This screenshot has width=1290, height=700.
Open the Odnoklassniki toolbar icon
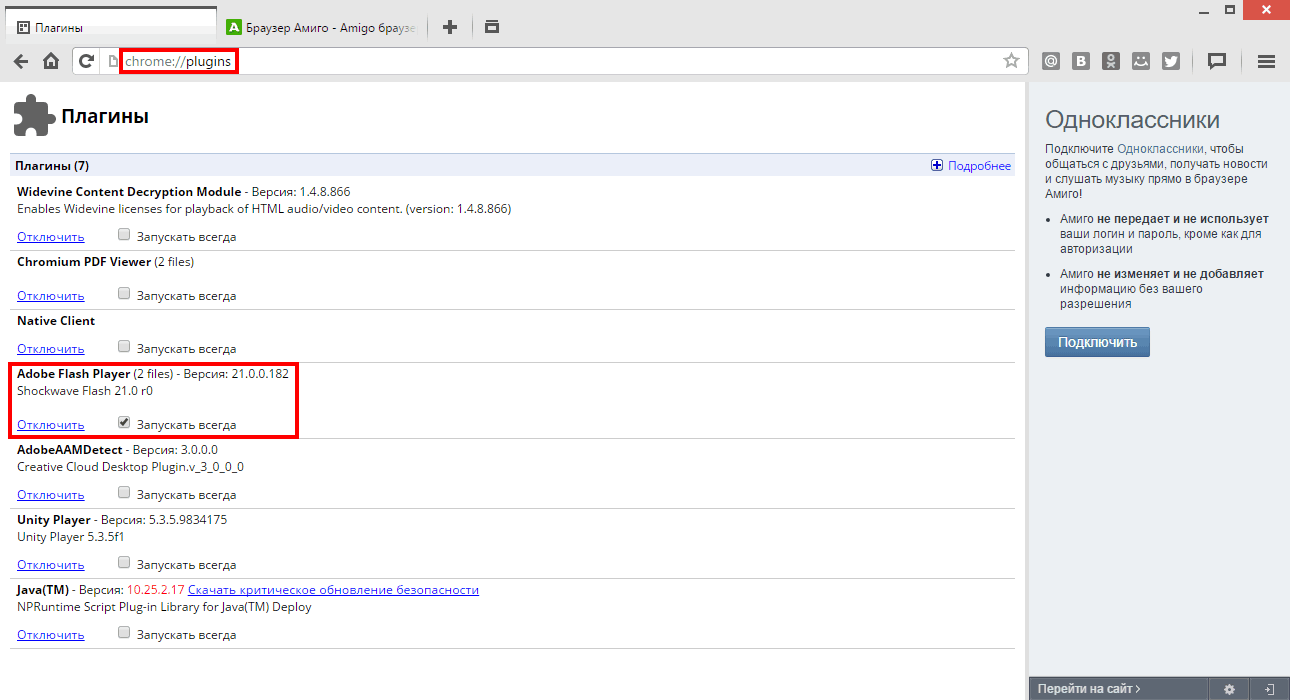pos(1111,61)
